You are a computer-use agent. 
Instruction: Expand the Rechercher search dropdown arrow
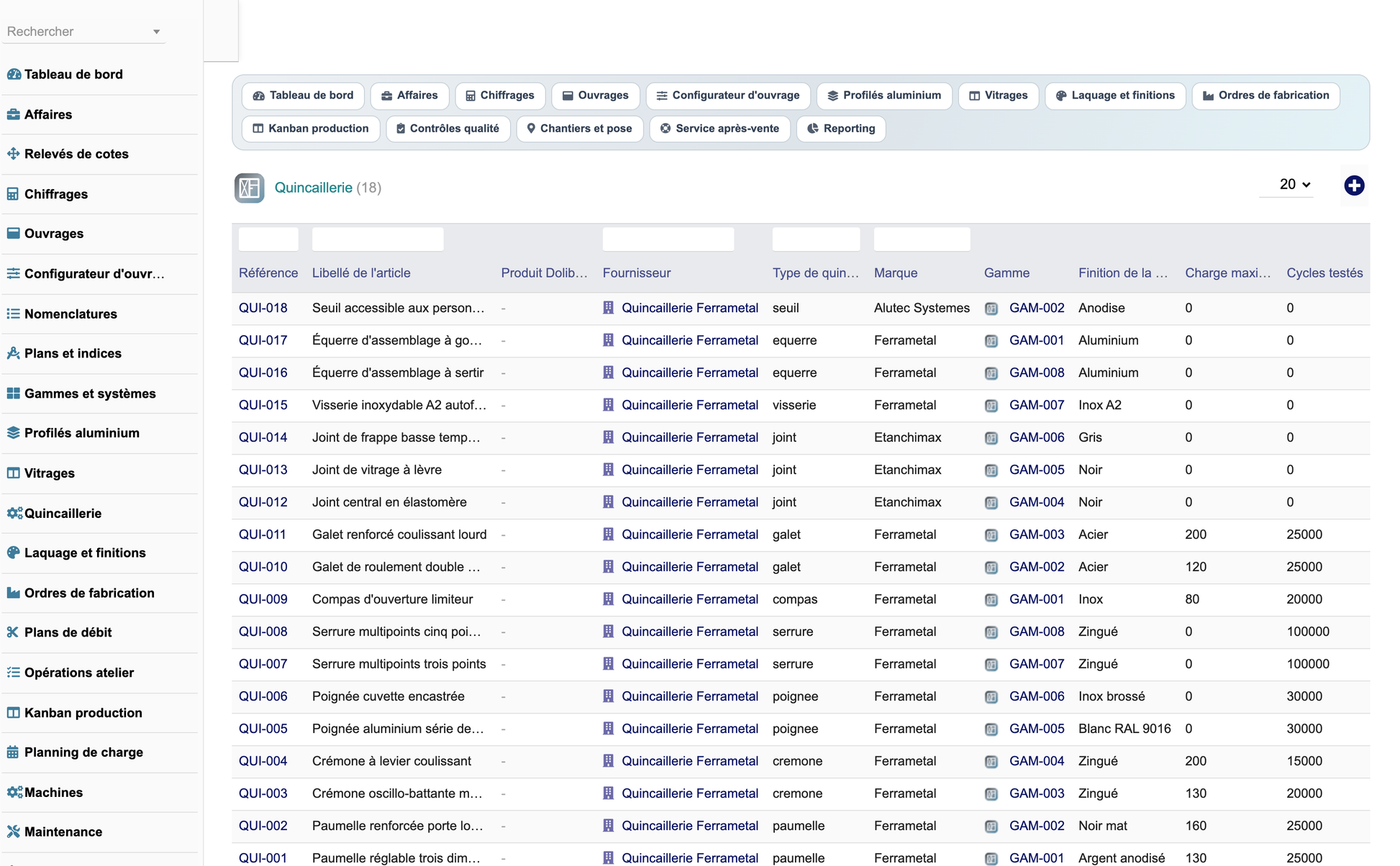click(x=156, y=32)
